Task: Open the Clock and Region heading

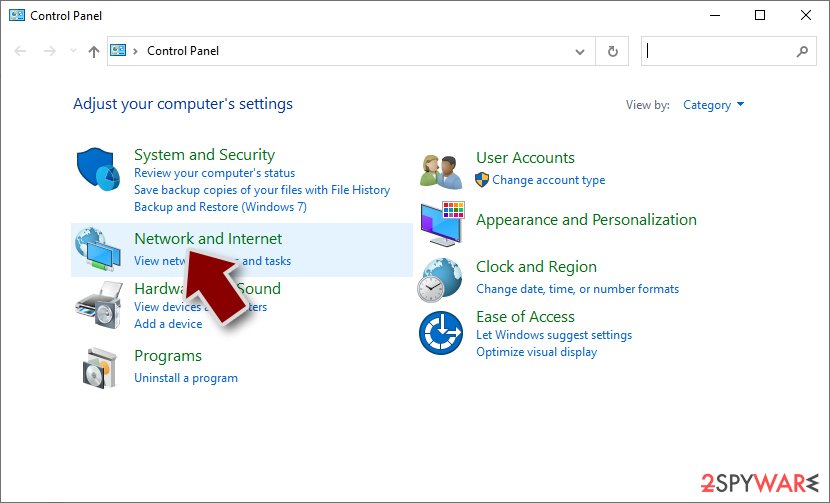Action: [x=536, y=267]
